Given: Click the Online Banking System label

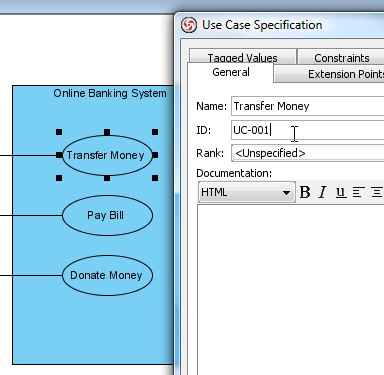Looking at the screenshot, I should [110, 93].
